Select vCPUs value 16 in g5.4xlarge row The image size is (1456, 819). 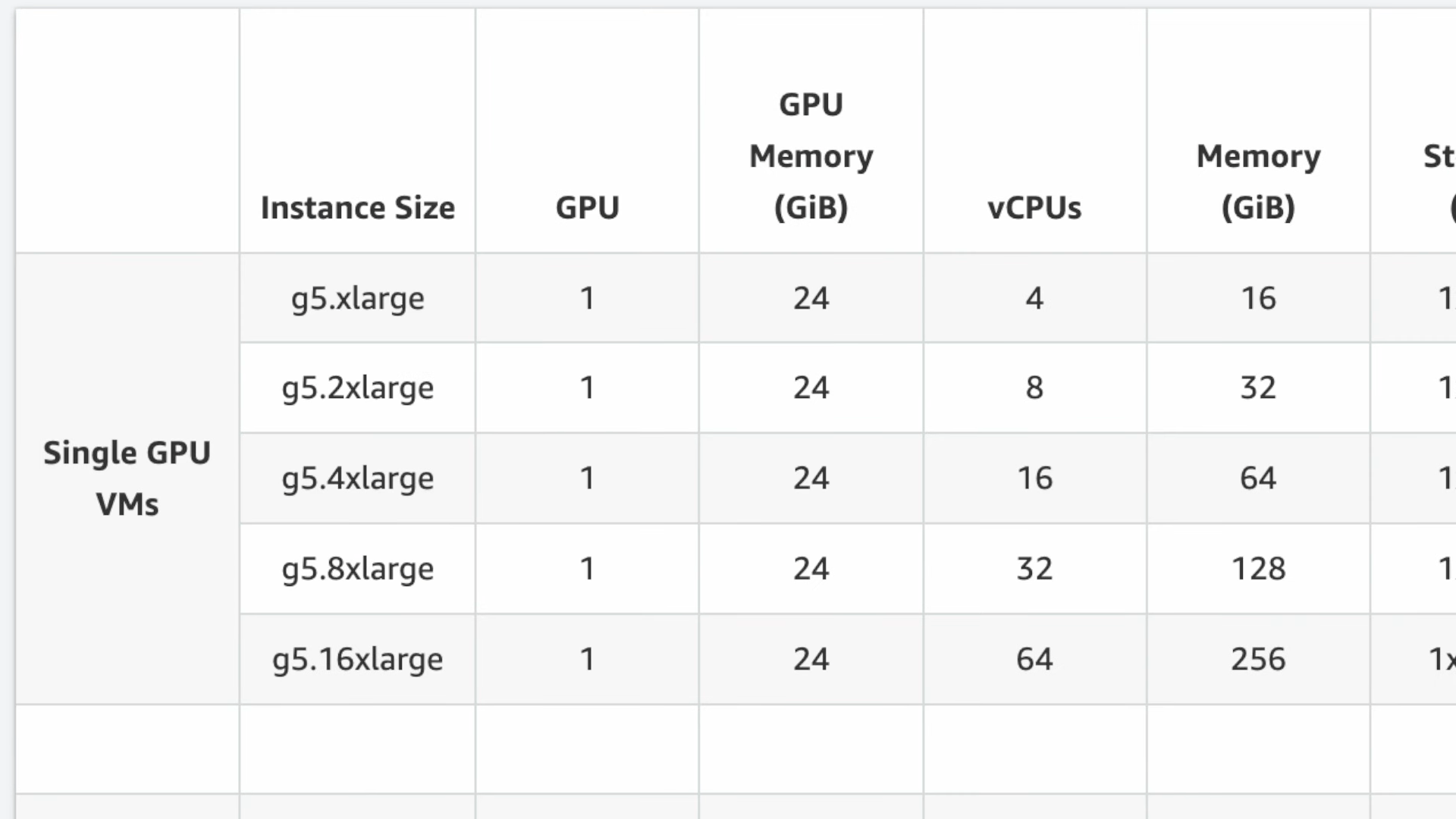(1034, 479)
